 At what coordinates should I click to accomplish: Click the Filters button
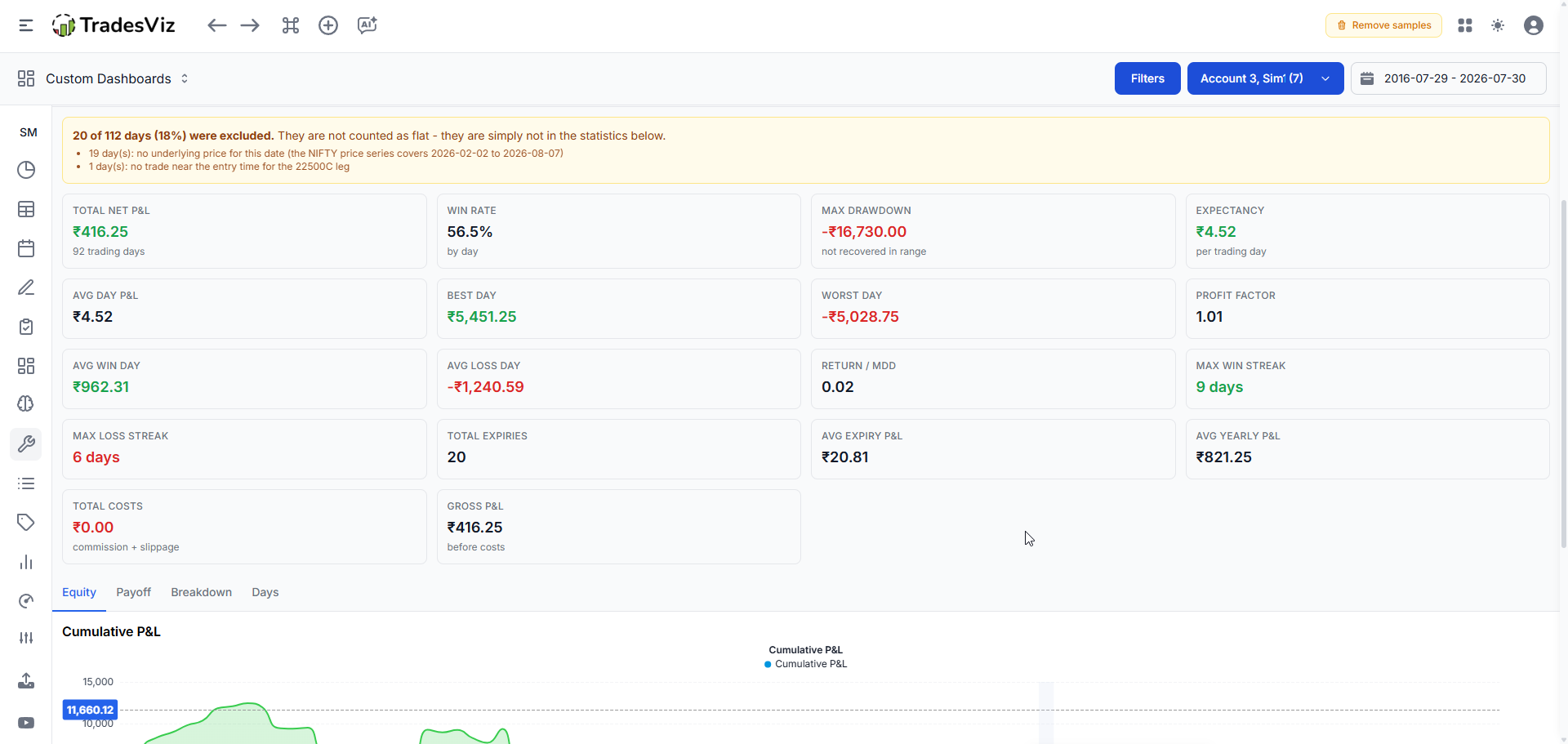click(x=1147, y=78)
